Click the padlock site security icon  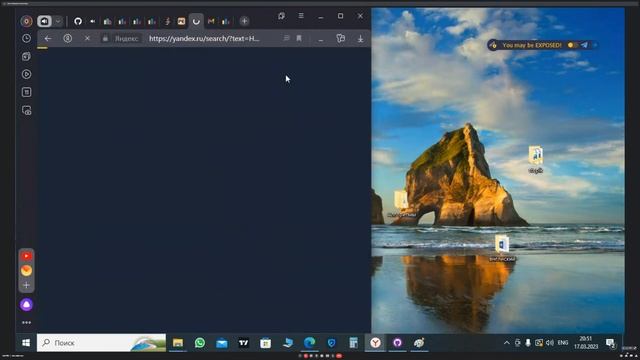[x=105, y=38]
